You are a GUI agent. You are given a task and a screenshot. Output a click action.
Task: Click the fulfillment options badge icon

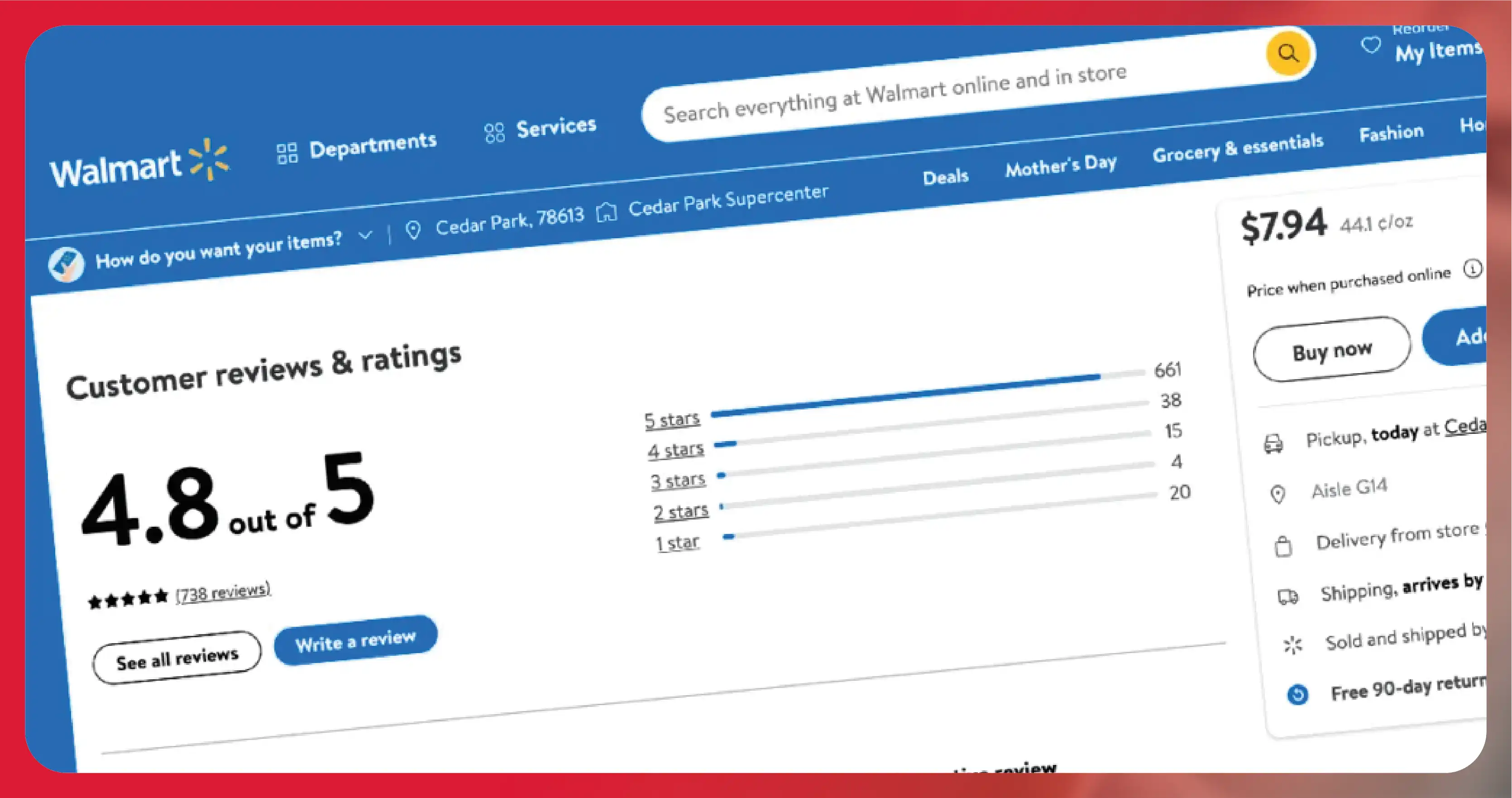click(67, 264)
